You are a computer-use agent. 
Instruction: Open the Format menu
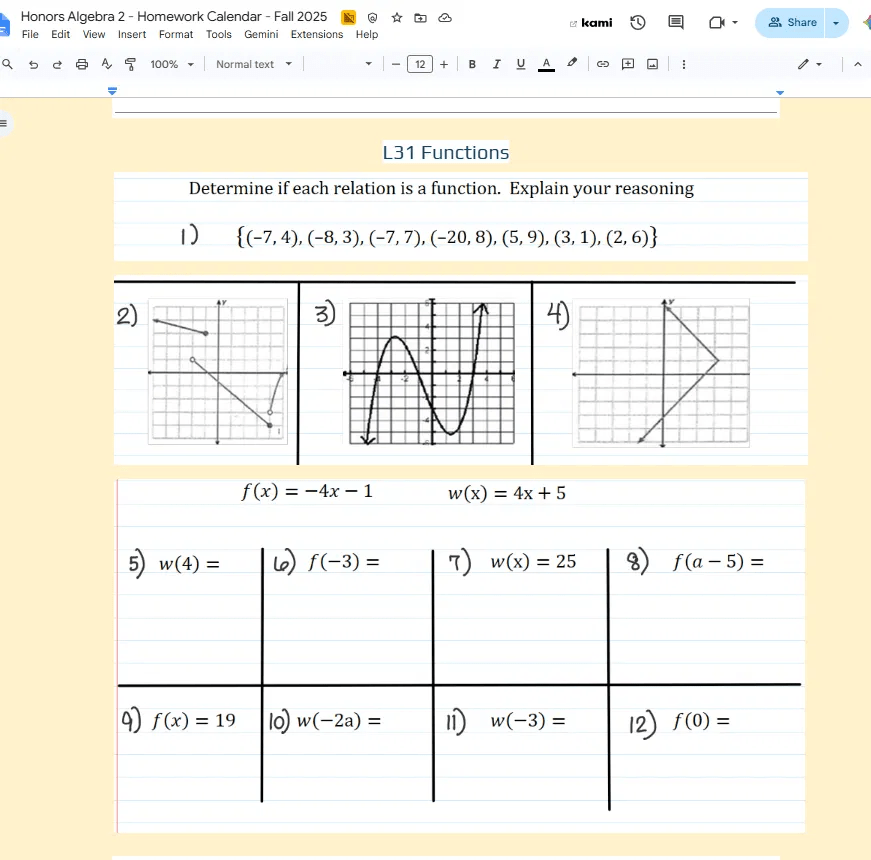coord(176,34)
